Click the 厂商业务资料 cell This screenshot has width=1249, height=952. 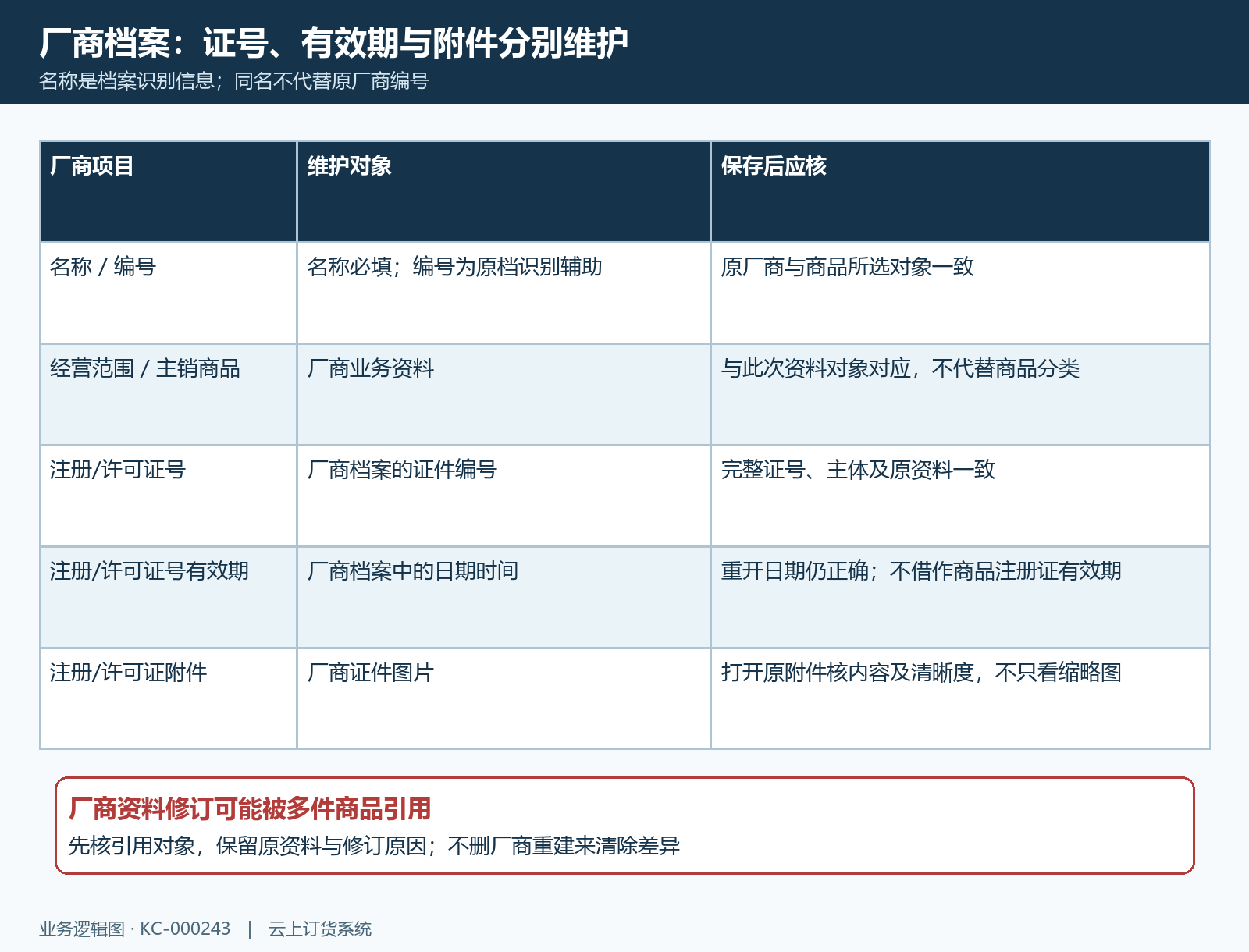(x=504, y=395)
